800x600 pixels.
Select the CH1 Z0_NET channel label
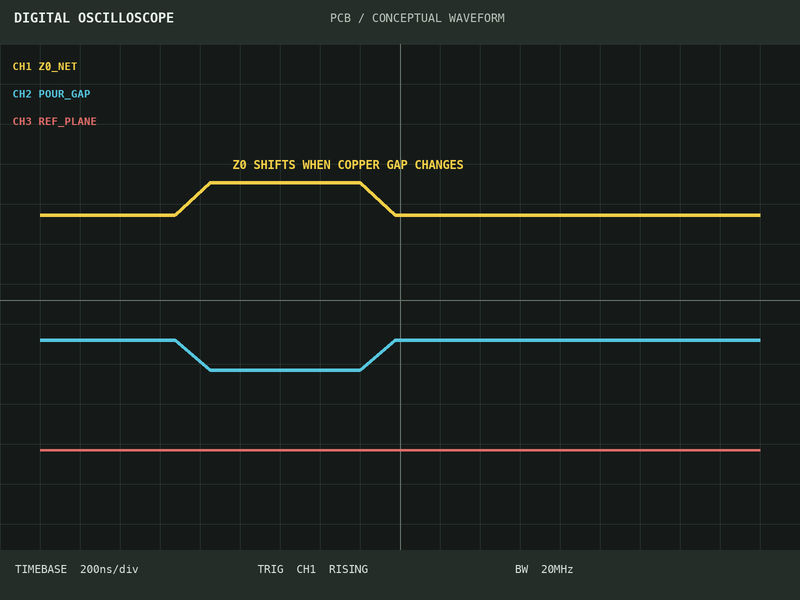45,66
